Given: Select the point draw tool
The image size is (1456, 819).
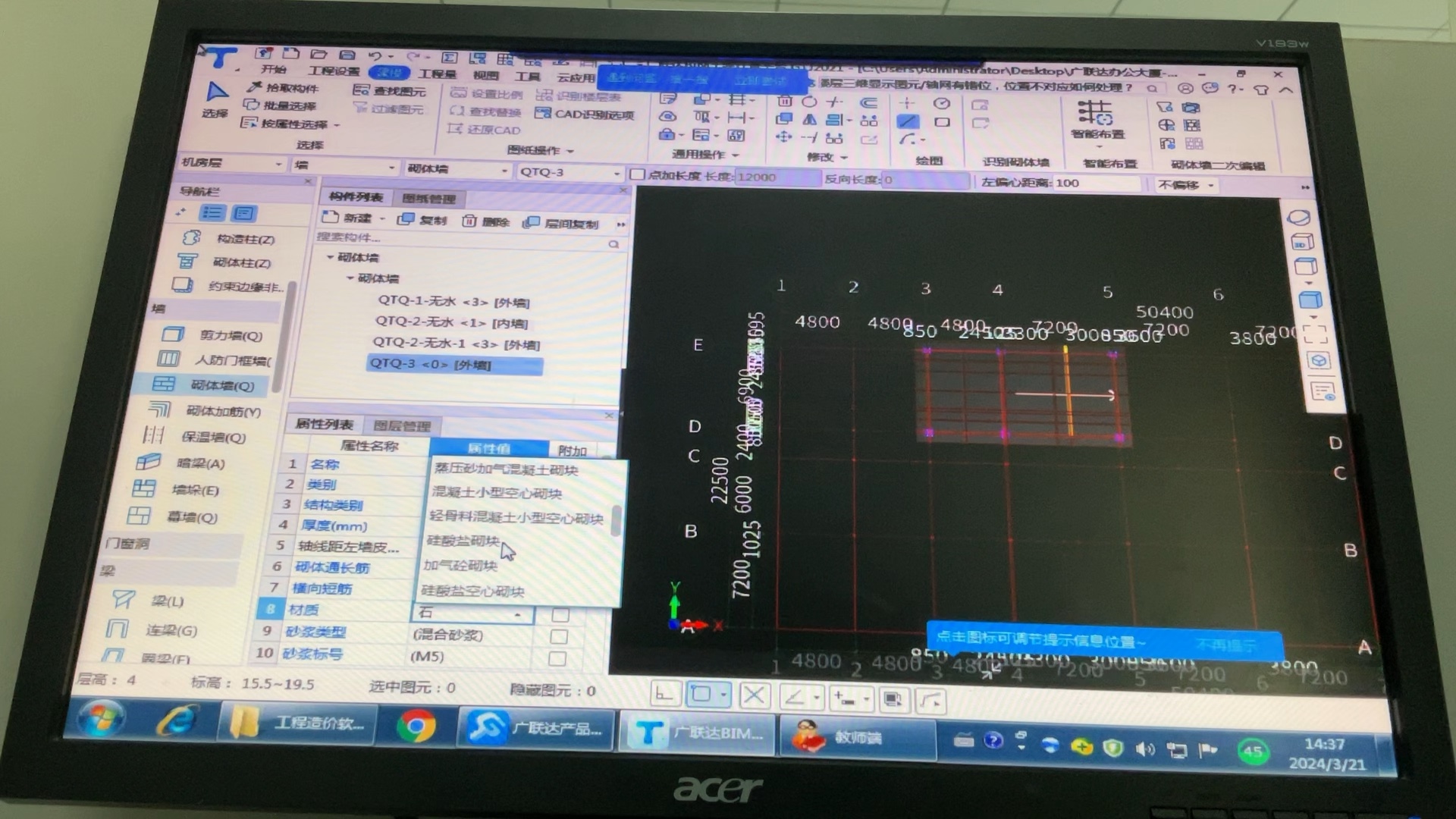Looking at the screenshot, I should (907, 103).
